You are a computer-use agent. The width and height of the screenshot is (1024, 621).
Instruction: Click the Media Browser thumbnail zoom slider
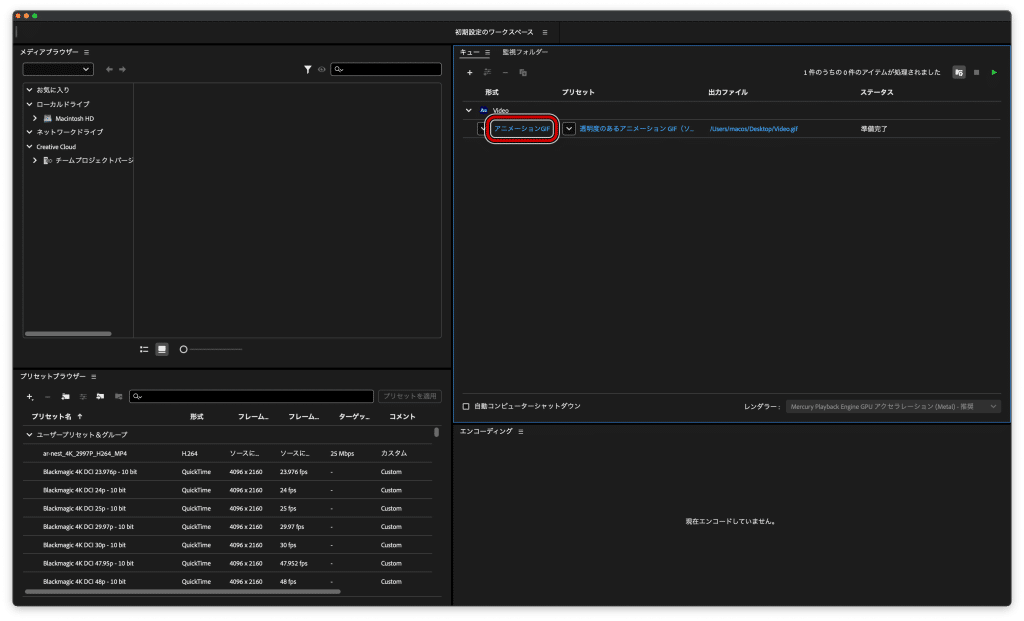211,349
